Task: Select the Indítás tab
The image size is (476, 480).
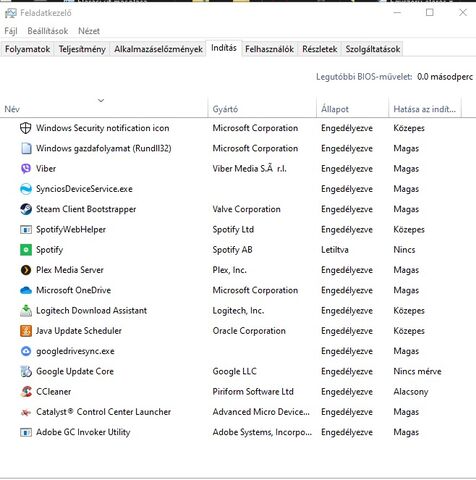Action: pyautogui.click(x=224, y=48)
